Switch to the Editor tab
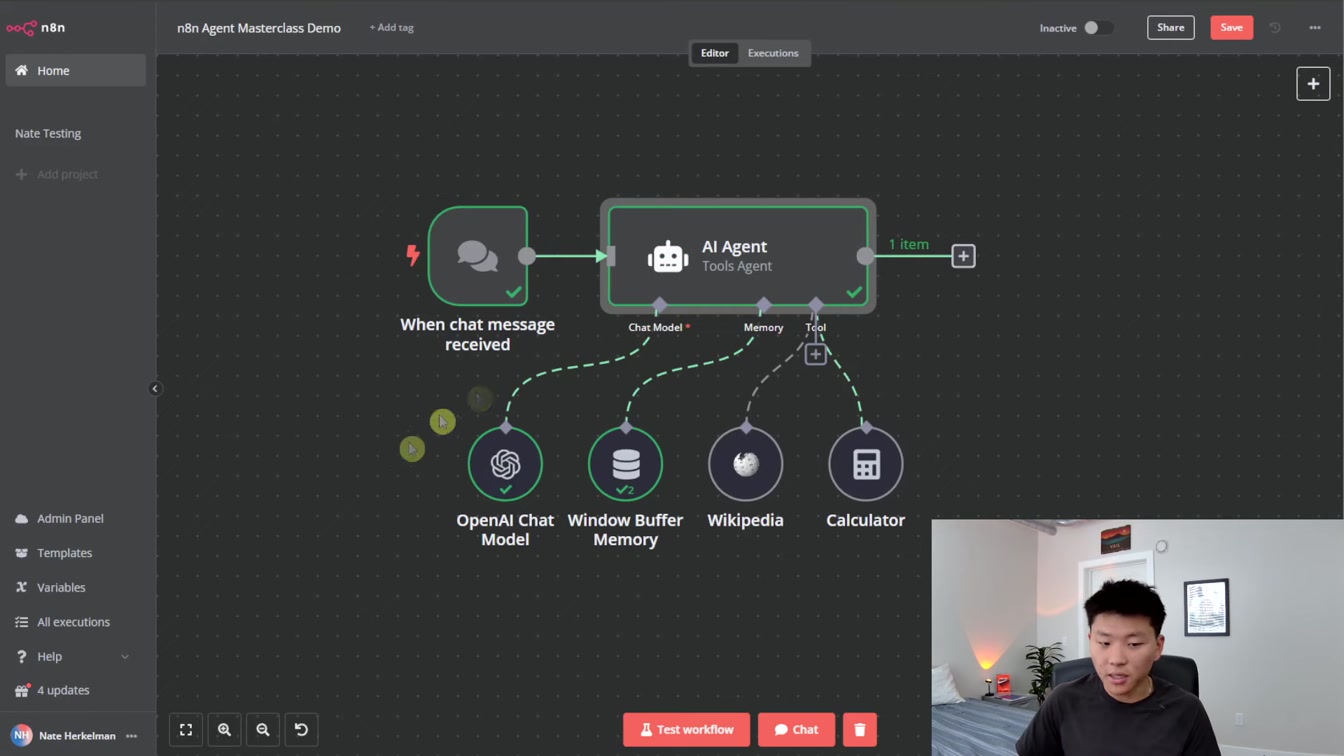This screenshot has height=756, width=1344. click(x=714, y=53)
